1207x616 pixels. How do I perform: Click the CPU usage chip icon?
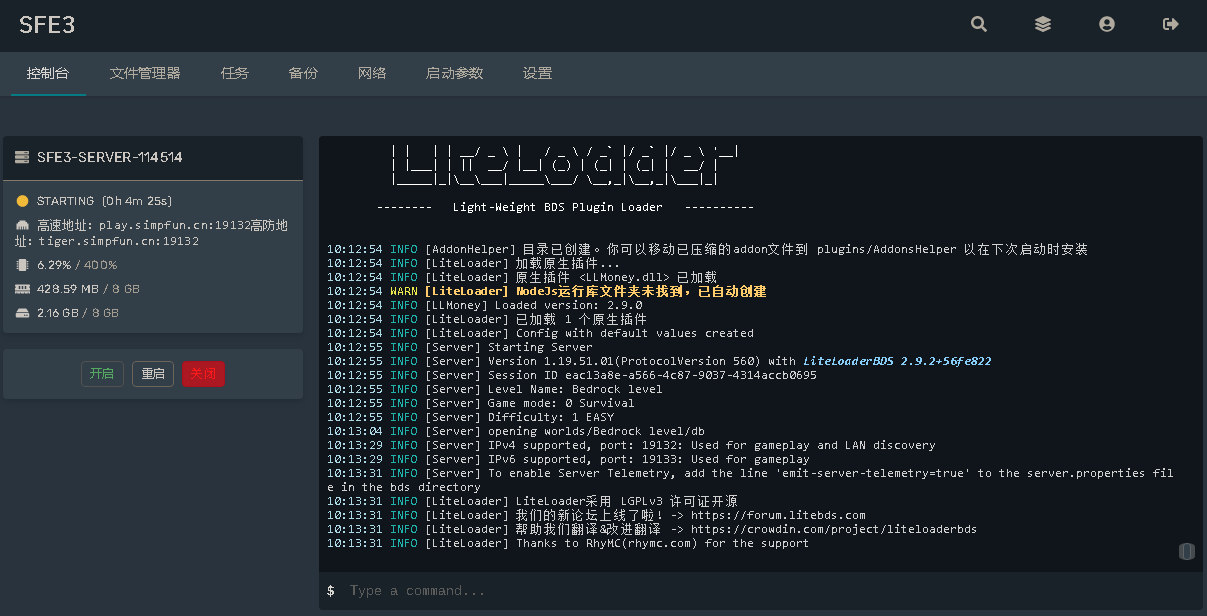click(22, 265)
